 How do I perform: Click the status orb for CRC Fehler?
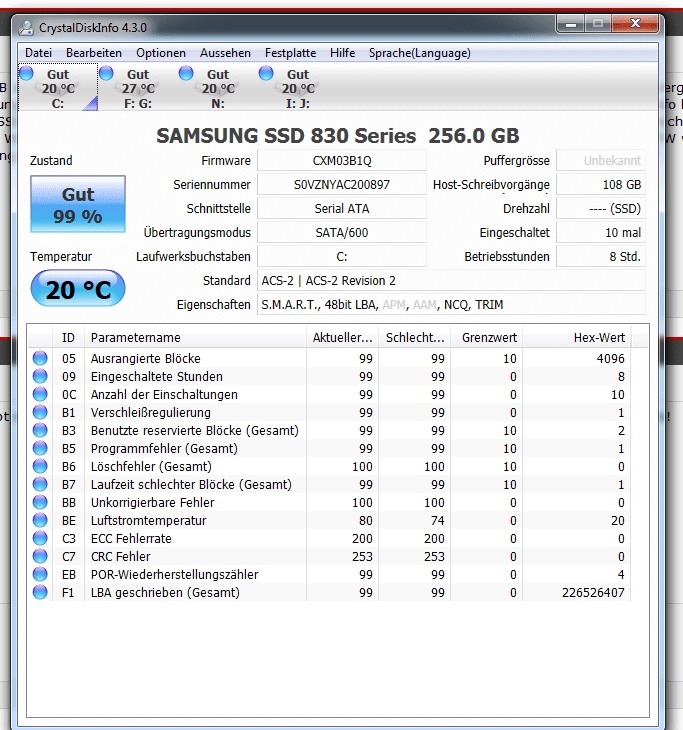click(40, 556)
